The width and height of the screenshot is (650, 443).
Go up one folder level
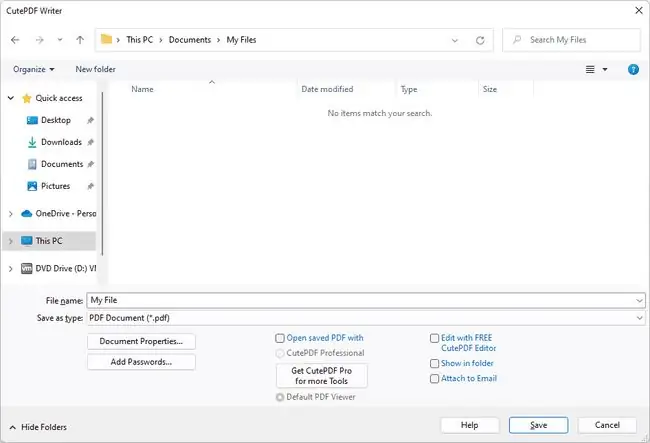pos(80,40)
